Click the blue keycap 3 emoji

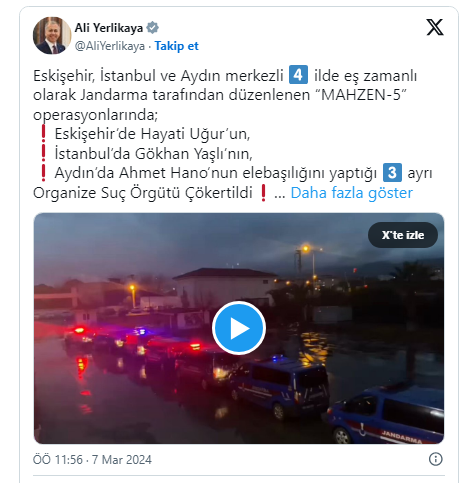coord(392,172)
